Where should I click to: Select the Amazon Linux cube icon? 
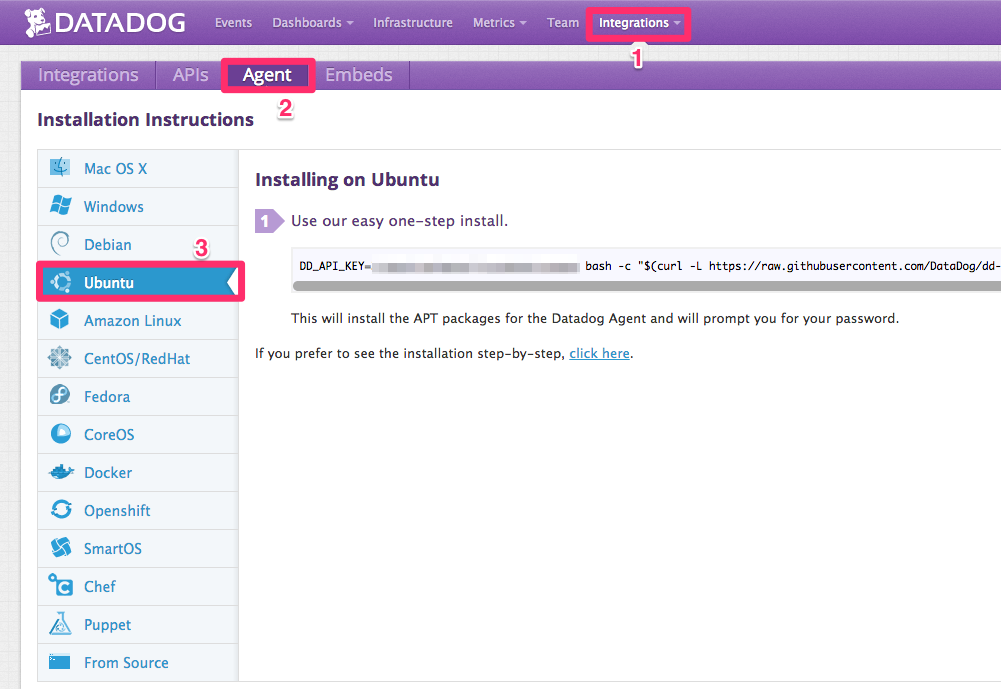[x=60, y=320]
